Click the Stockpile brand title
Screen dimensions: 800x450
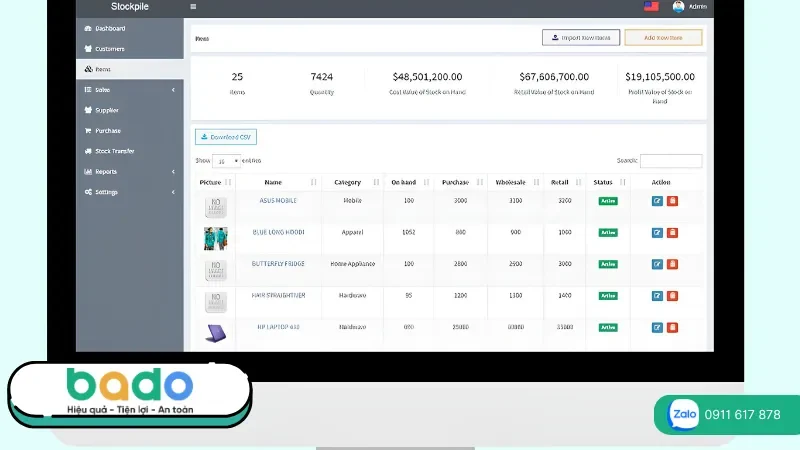[130, 7]
